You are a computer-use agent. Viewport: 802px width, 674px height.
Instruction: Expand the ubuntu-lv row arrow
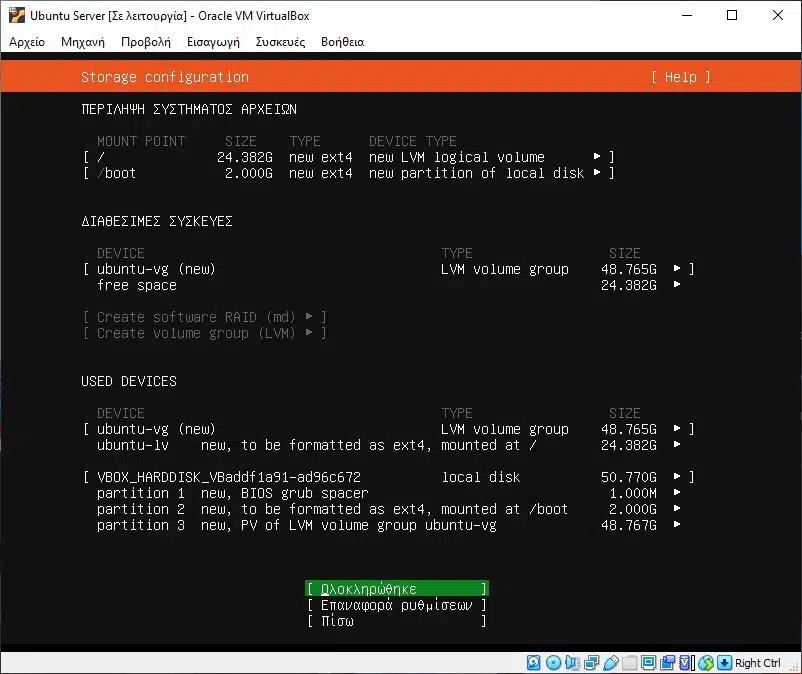(x=677, y=445)
